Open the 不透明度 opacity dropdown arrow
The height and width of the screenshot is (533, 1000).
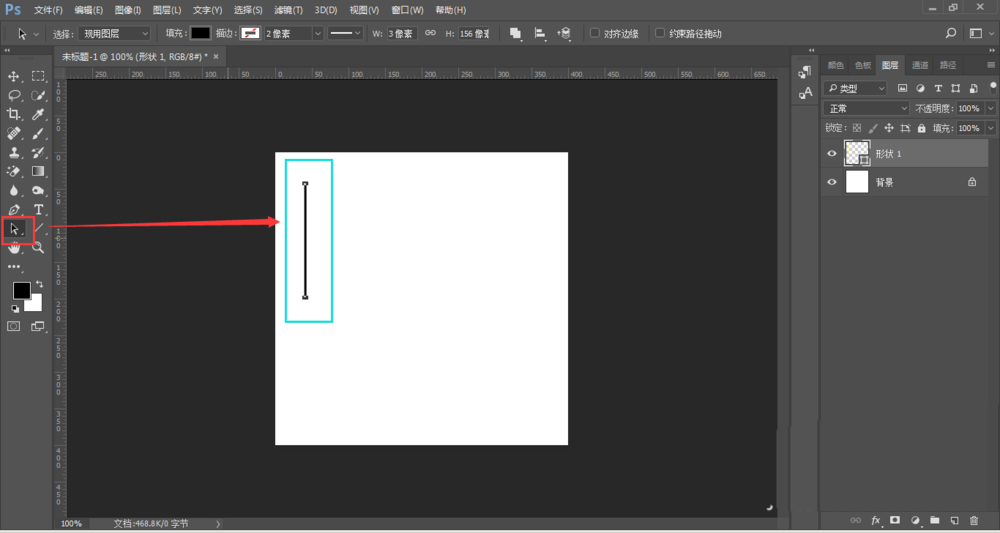[x=991, y=108]
